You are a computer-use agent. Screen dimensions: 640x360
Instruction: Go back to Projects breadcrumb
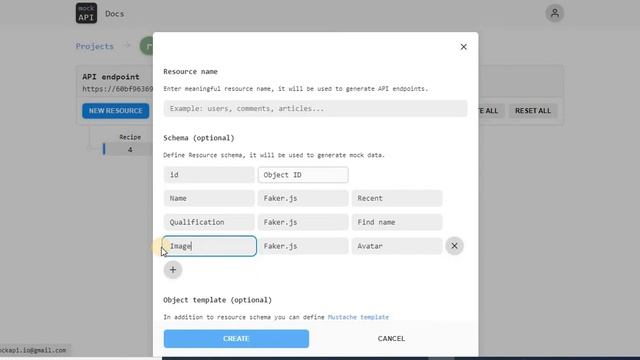tap(95, 46)
